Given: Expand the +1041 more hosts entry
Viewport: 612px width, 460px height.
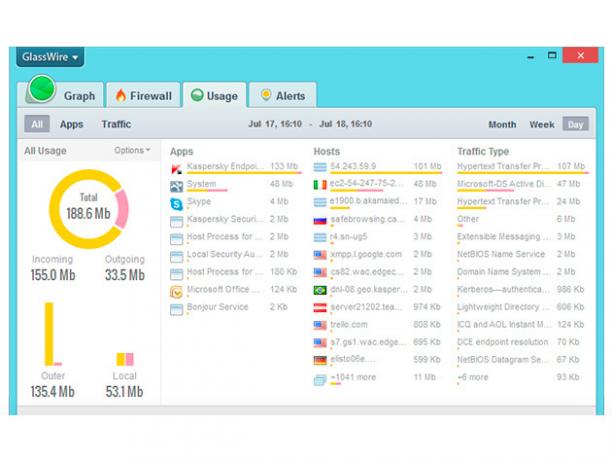Looking at the screenshot, I should click(x=377, y=378).
